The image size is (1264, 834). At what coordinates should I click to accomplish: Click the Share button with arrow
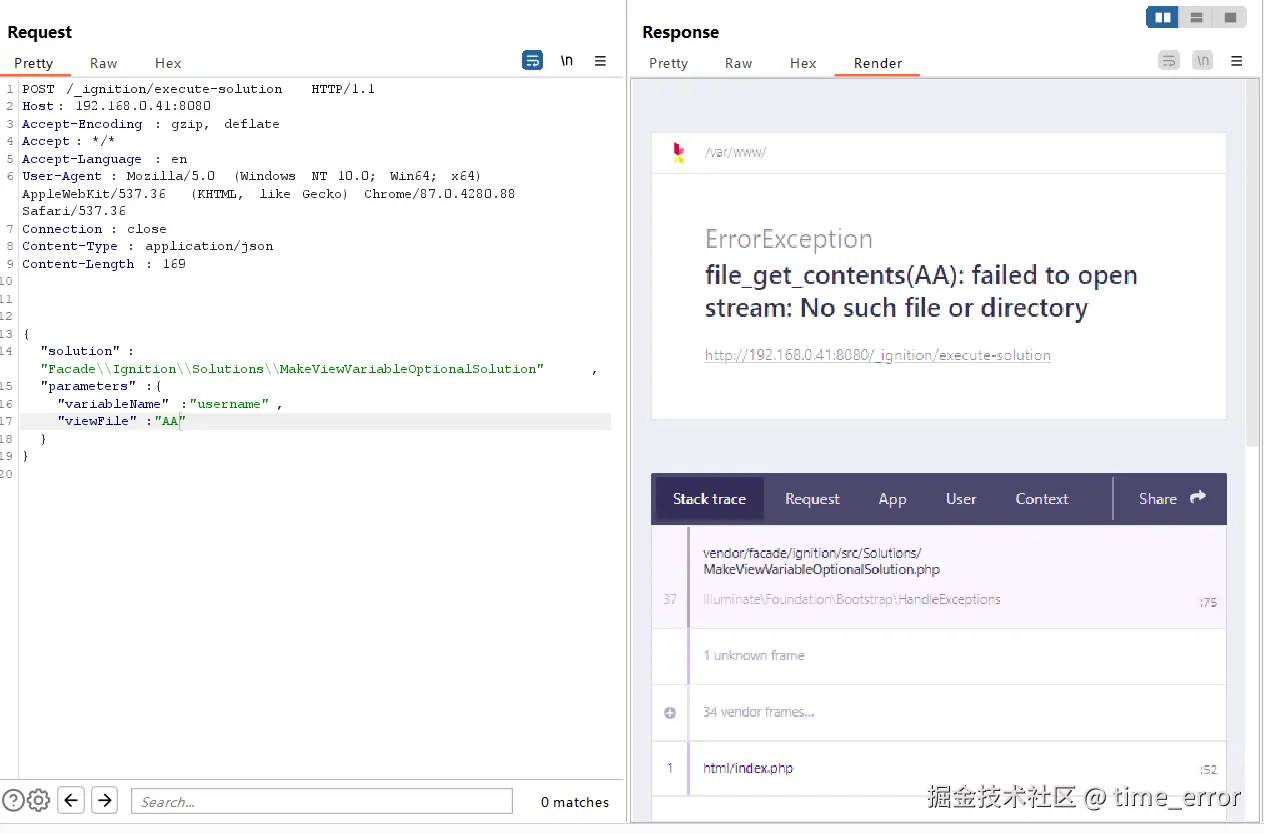(1172, 498)
